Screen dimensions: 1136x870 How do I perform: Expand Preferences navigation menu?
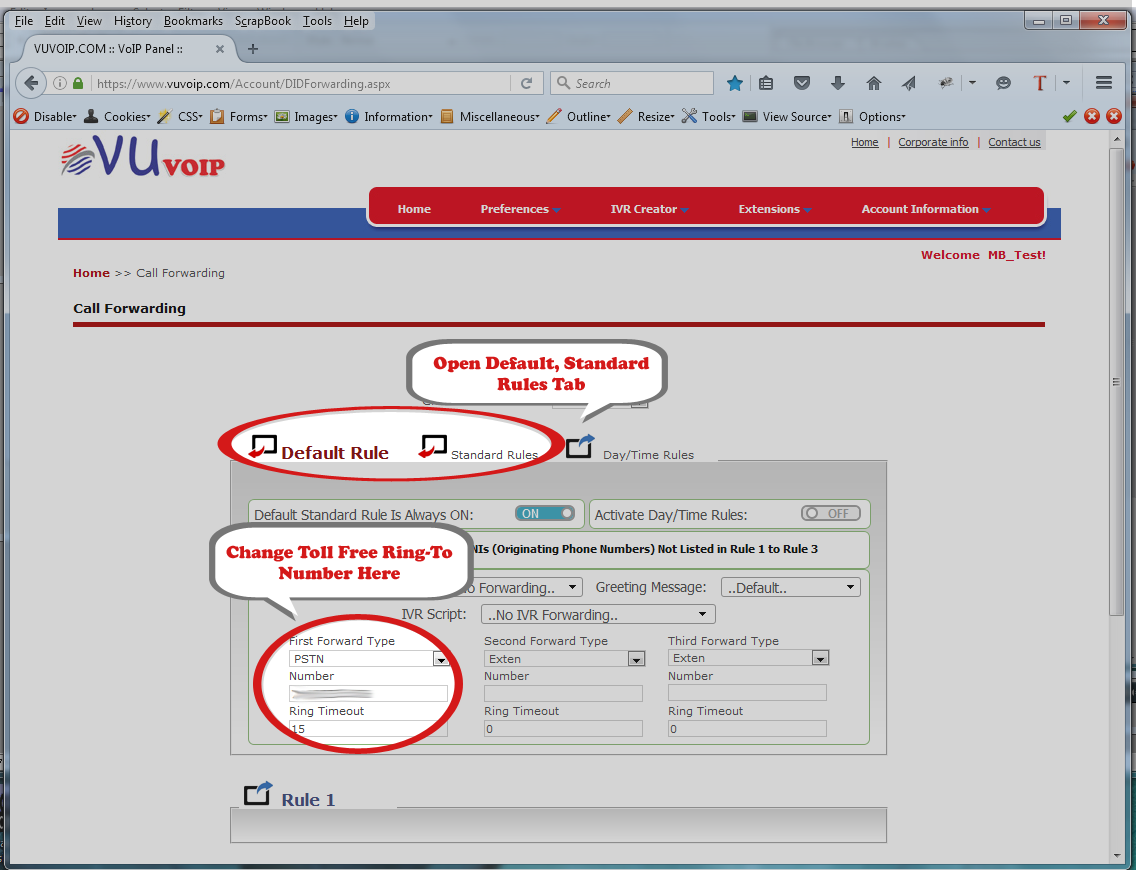click(520, 209)
